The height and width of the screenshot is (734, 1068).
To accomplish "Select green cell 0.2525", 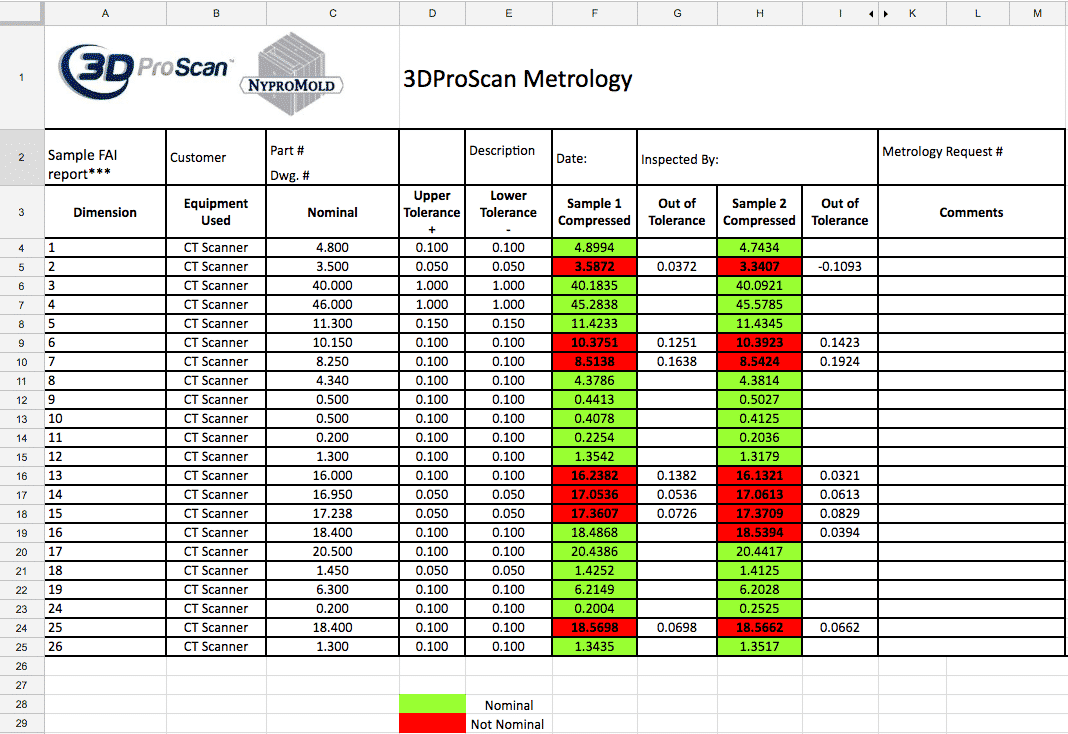I will [x=759, y=609].
